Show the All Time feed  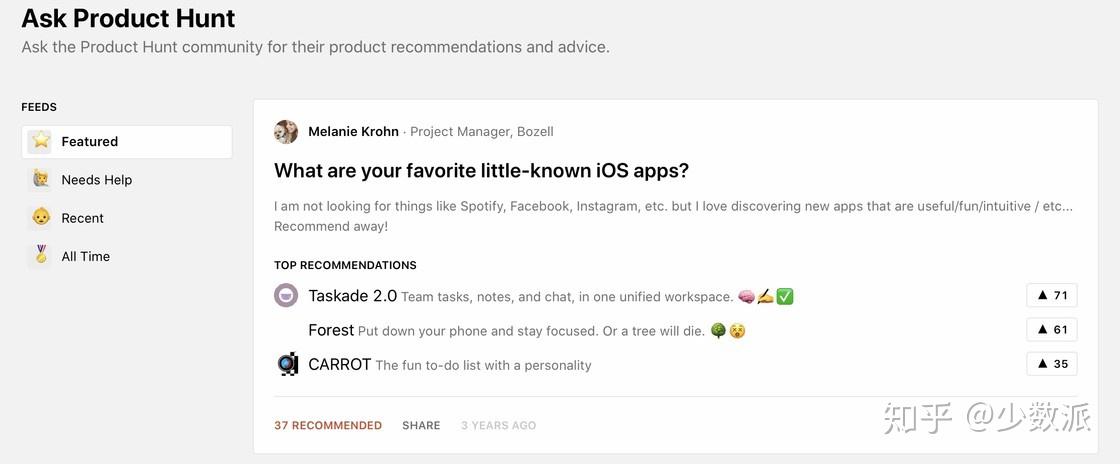coord(86,256)
